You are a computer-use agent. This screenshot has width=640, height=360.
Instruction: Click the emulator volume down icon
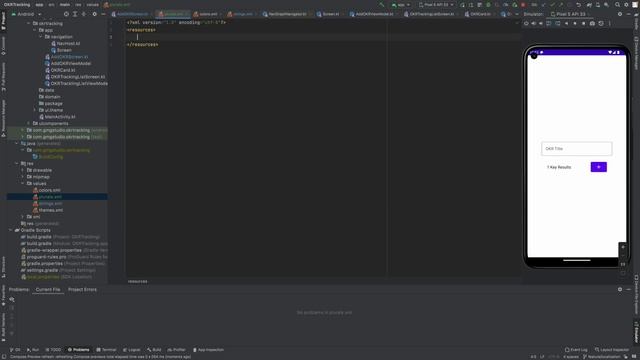[x=541, y=24]
